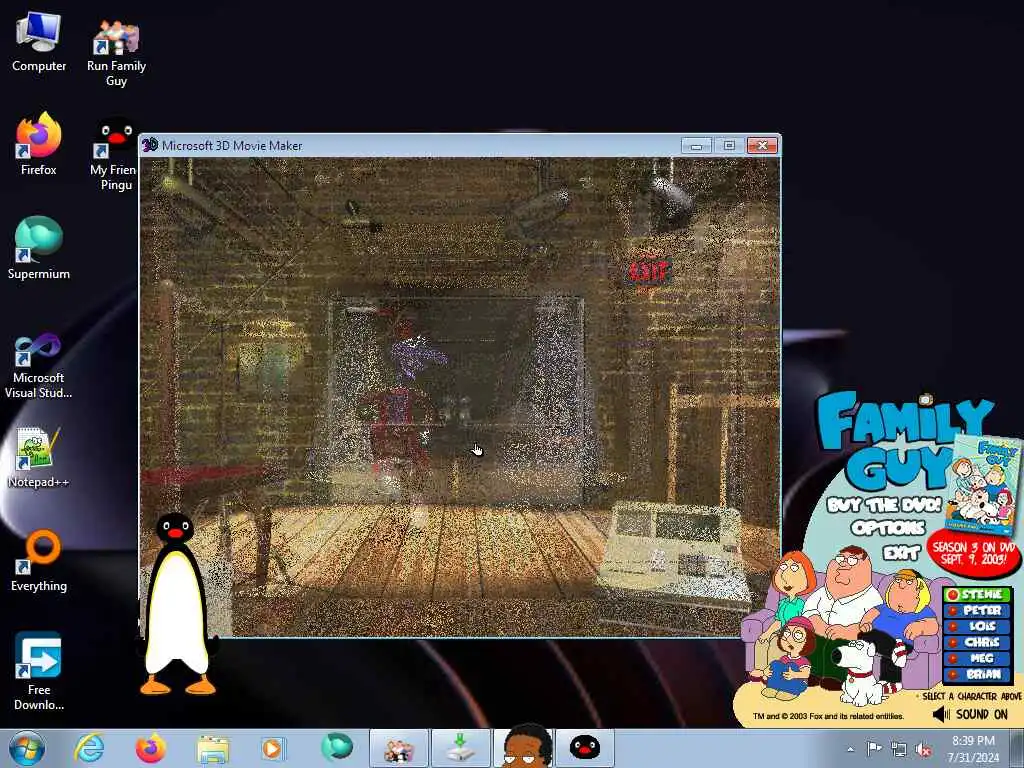Image resolution: width=1024 pixels, height=768 pixels.
Task: Select the PETER character option
Action: tap(978, 610)
